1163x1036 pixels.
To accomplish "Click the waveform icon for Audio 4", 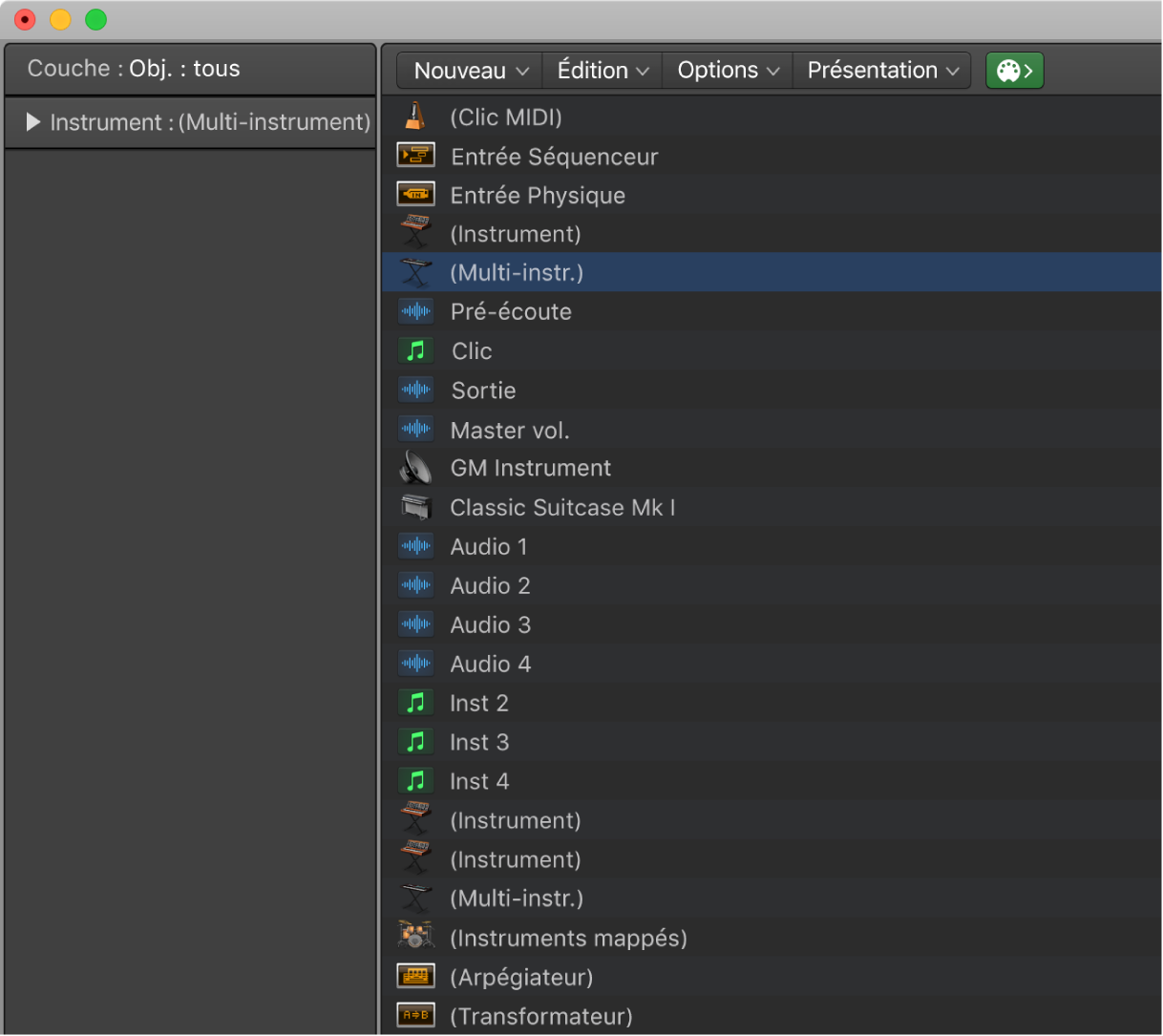I will coord(415,664).
